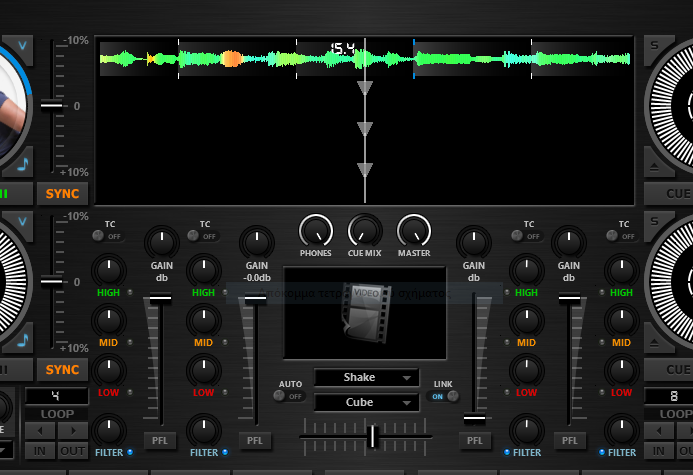Open the Cube video transition dropdown
This screenshot has width=693, height=475.
[x=366, y=403]
